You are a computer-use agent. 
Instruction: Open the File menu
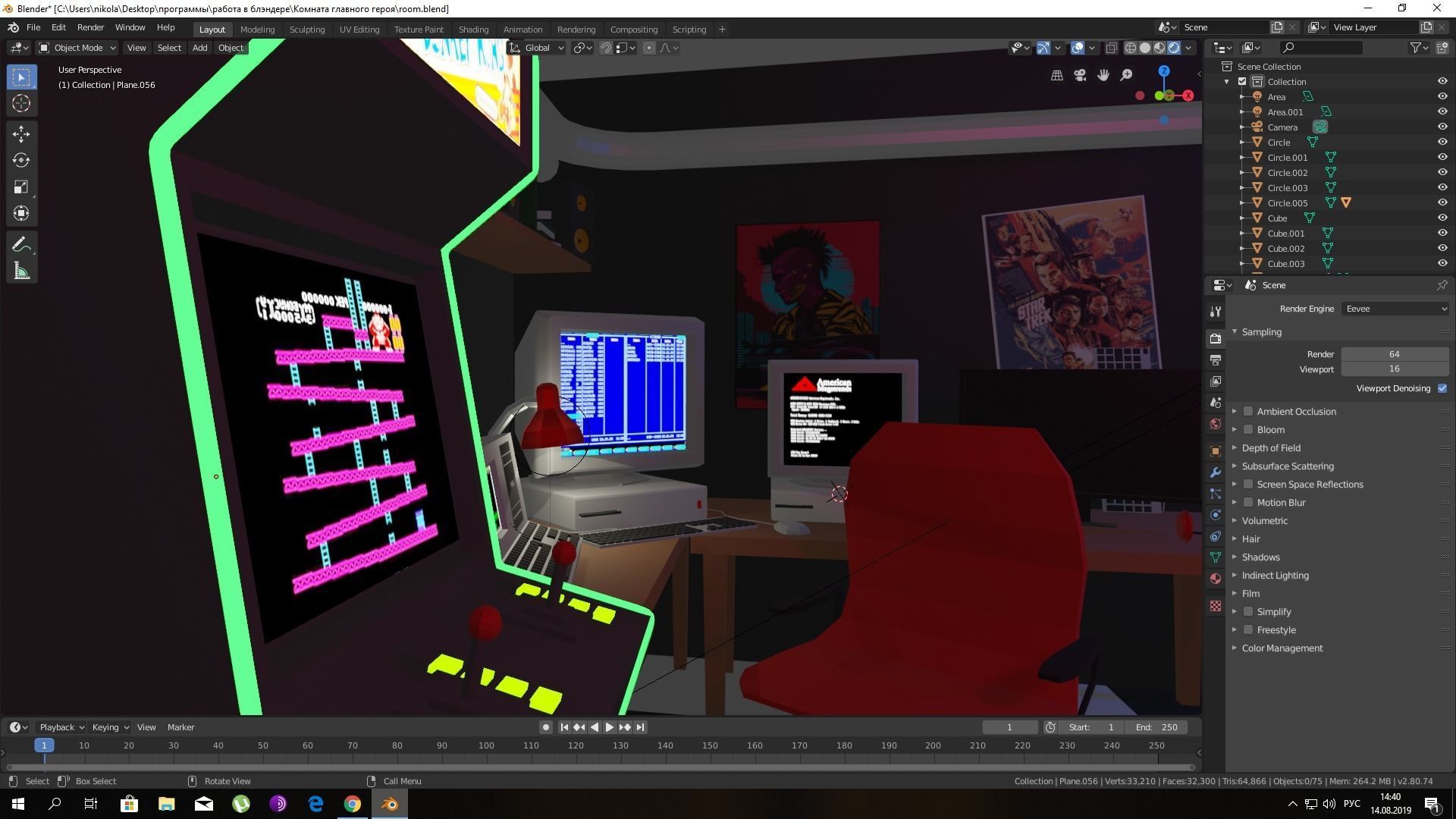(x=33, y=27)
